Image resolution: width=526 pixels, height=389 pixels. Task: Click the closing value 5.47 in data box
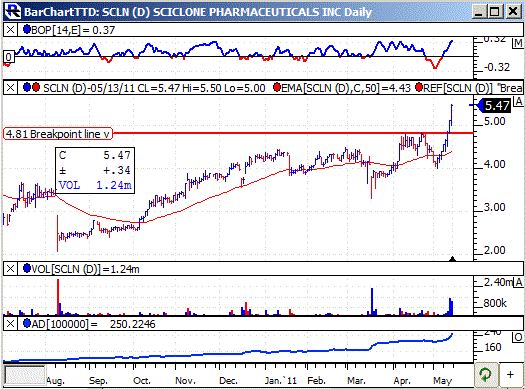[117, 155]
